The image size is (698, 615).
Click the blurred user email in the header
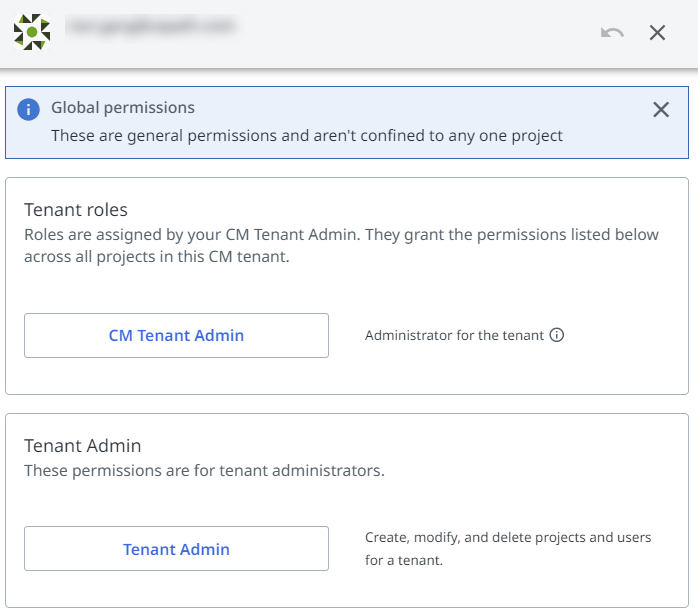pyautogui.click(x=150, y=27)
